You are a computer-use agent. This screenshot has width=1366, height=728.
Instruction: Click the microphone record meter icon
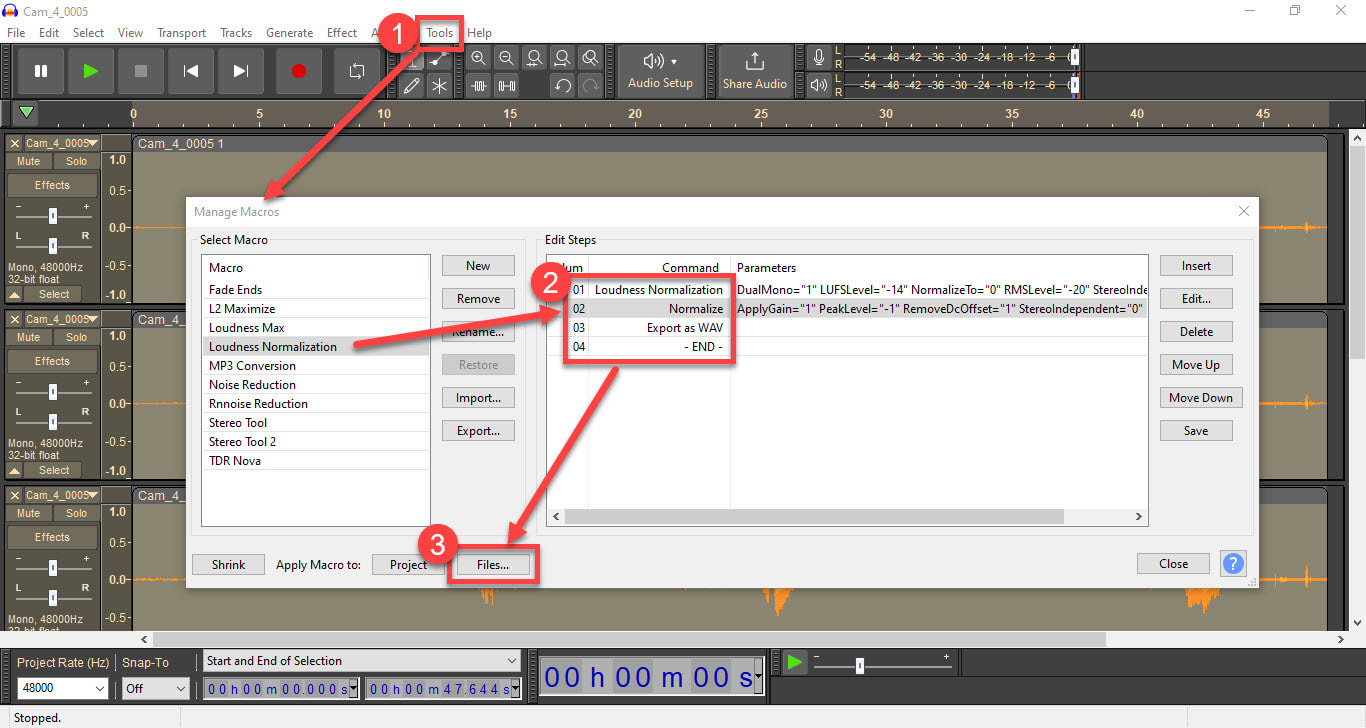click(x=819, y=58)
